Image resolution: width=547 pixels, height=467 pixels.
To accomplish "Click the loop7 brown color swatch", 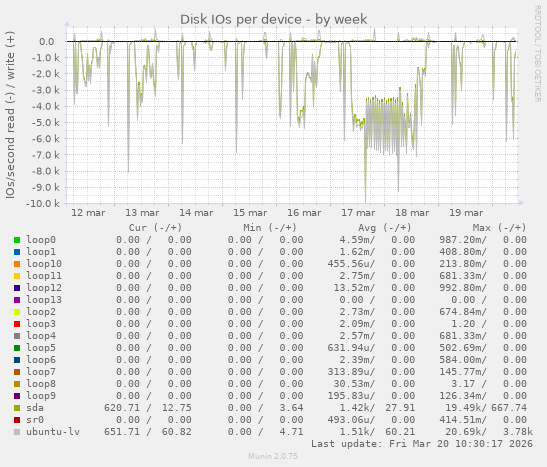I will pos(17,372).
